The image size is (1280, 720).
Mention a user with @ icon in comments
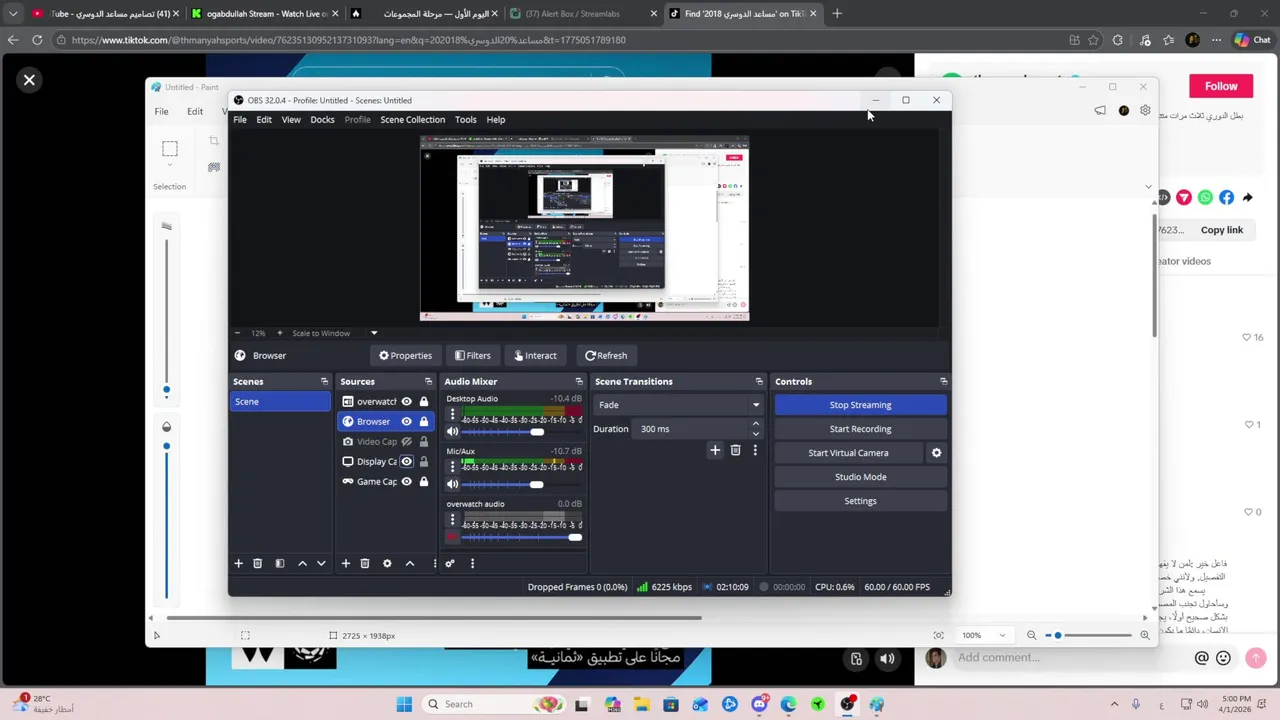(x=1202, y=658)
